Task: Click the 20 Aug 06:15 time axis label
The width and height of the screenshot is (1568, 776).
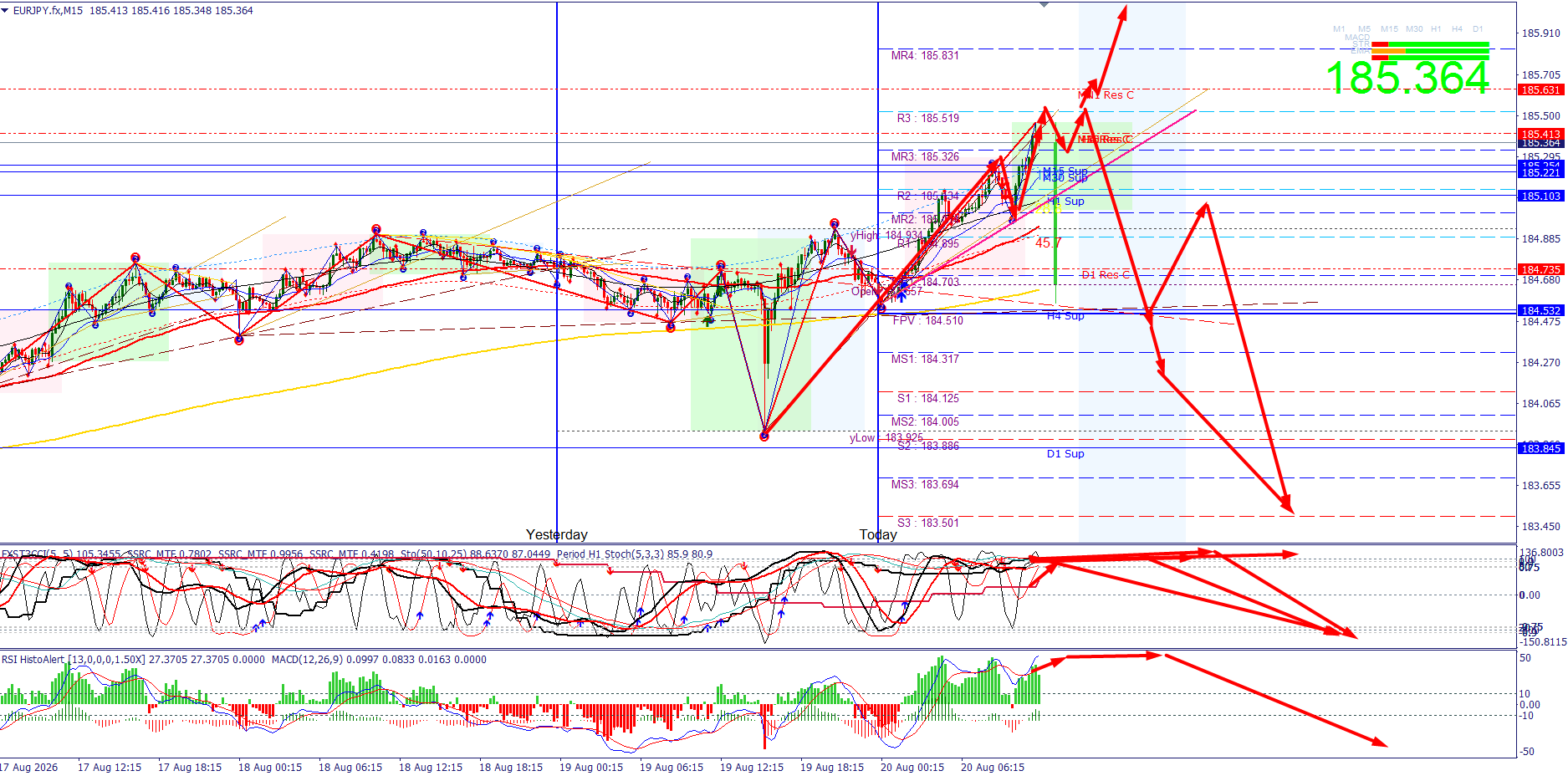Action: (x=993, y=768)
